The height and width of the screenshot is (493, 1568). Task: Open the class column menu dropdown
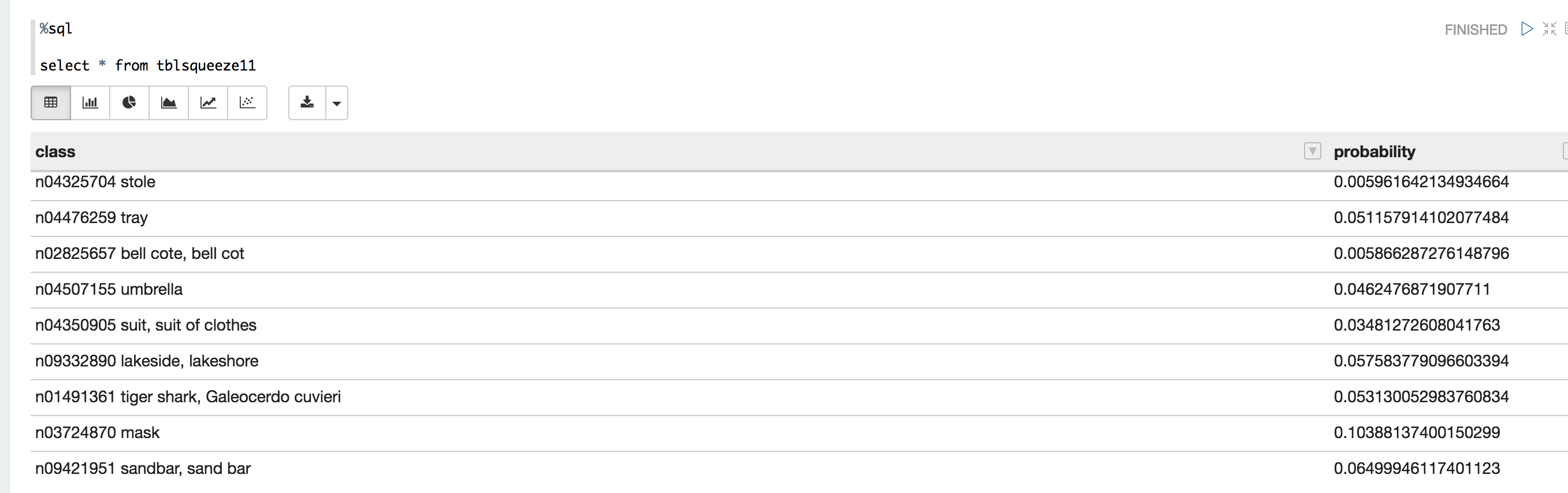click(1313, 151)
